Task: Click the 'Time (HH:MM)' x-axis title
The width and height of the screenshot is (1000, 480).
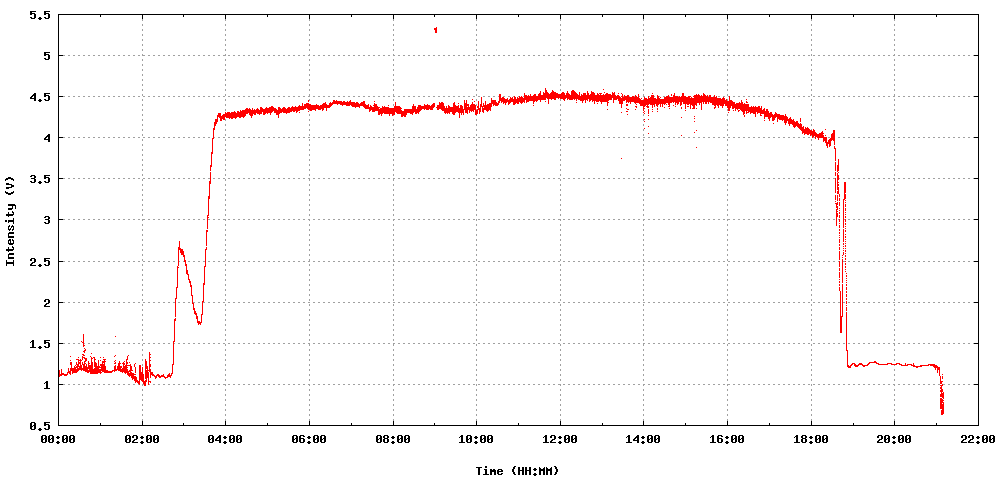Action: (517, 471)
